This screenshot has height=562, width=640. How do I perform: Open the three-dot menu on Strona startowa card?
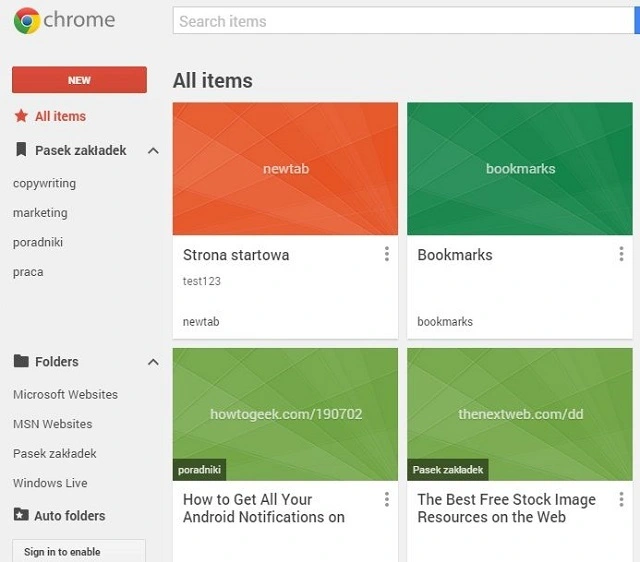[x=387, y=254]
